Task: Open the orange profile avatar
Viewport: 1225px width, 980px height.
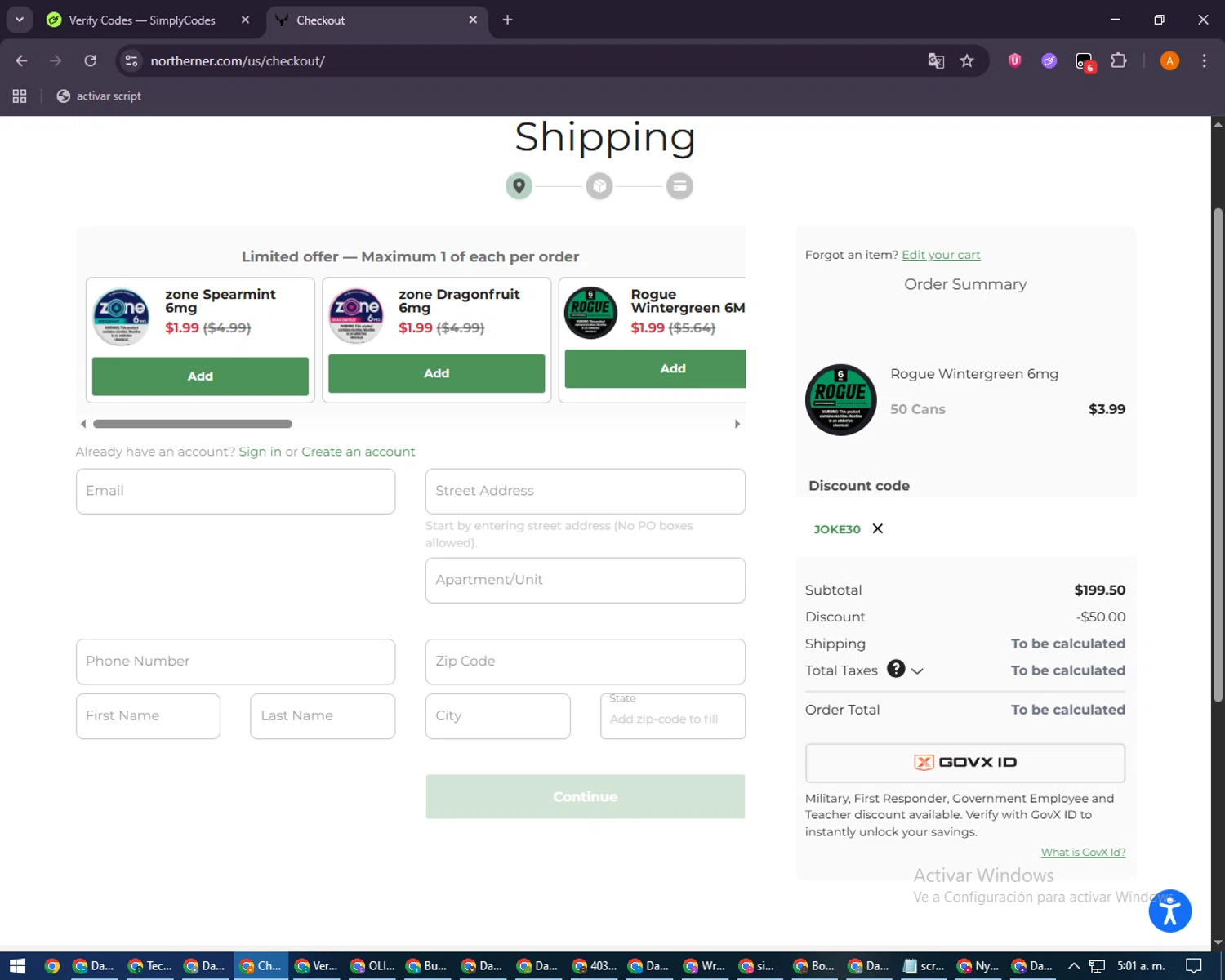Action: 1169,60
